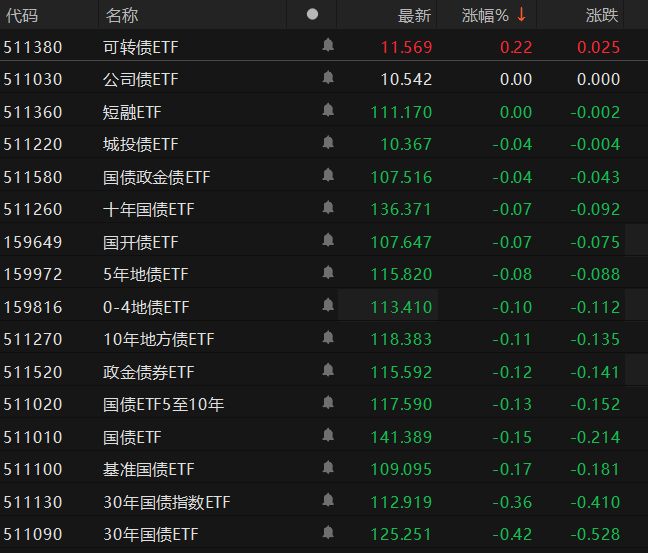The height and width of the screenshot is (553, 648).
Task: Toggle alert bell for 政金债券ETF
Action: [x=328, y=371]
